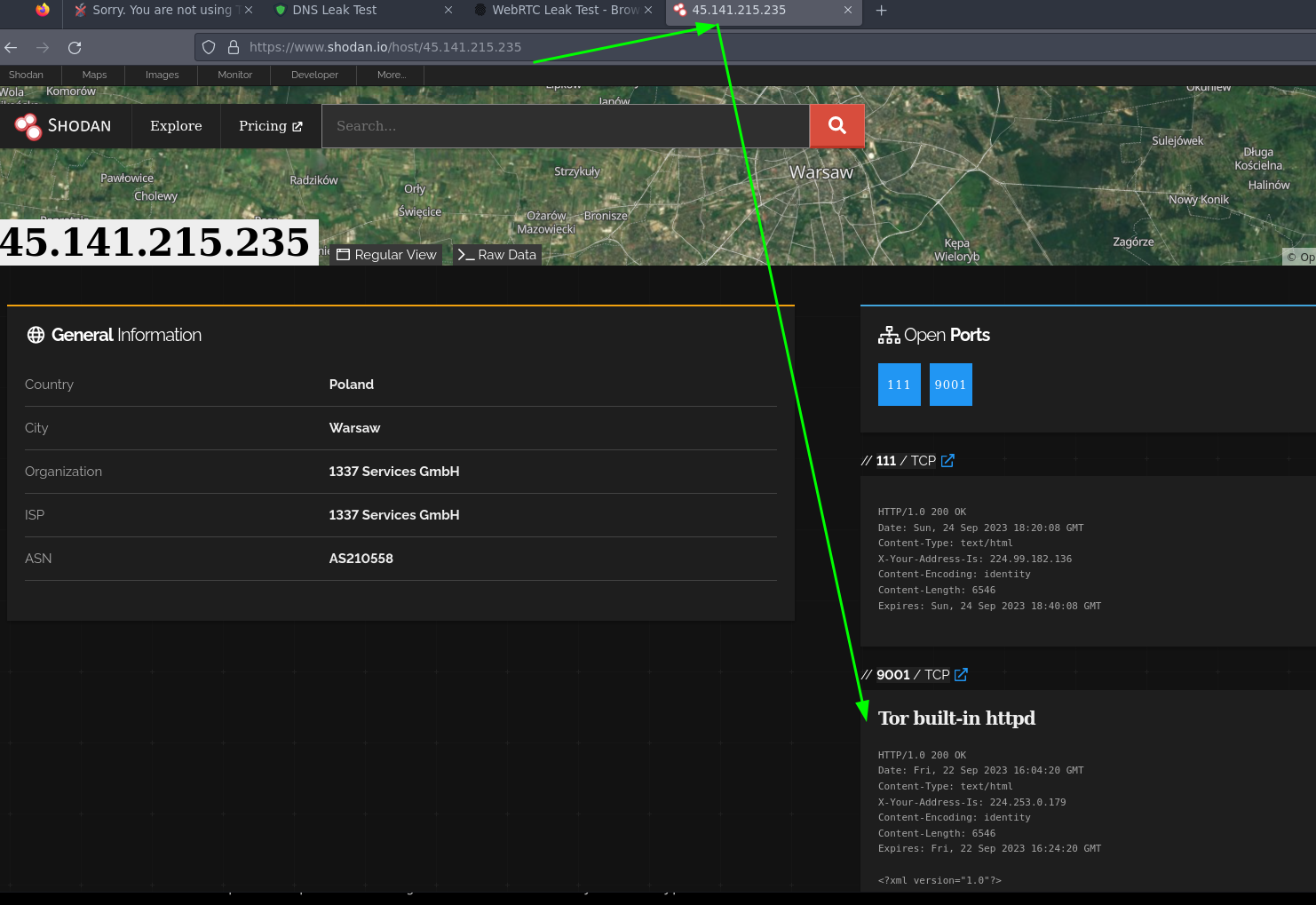The width and height of the screenshot is (1316, 905).
Task: Click the address bar URL
Action: pos(385,47)
